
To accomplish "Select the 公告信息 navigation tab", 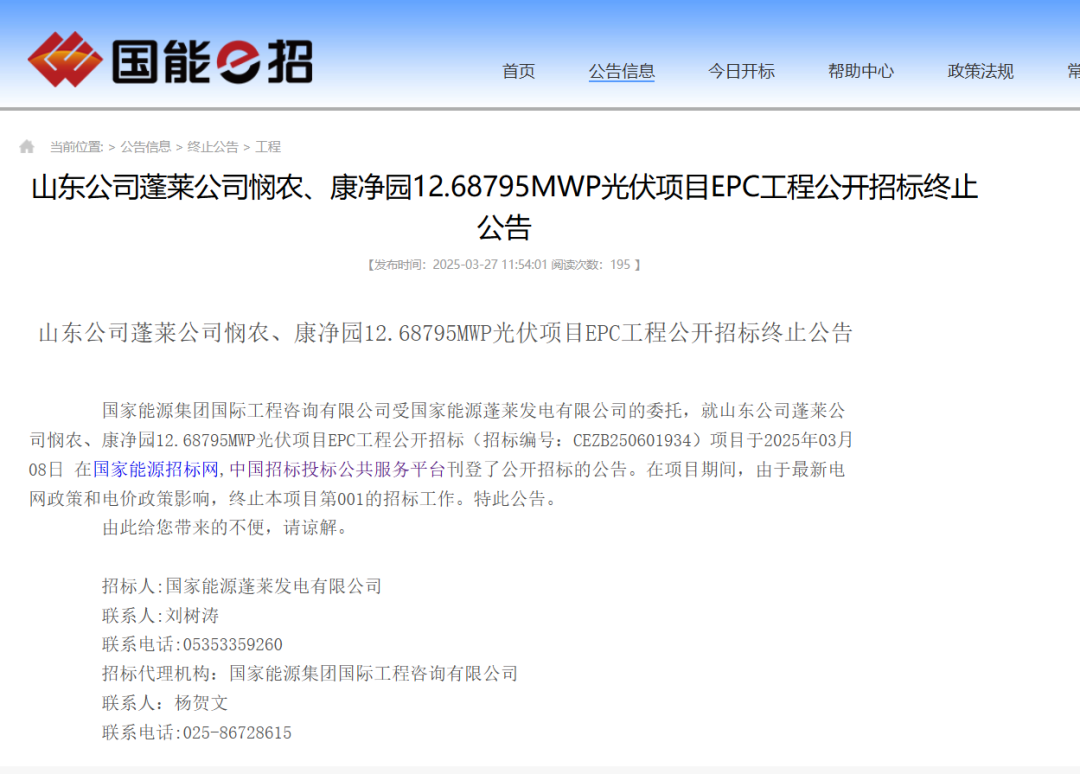I will coord(621,71).
